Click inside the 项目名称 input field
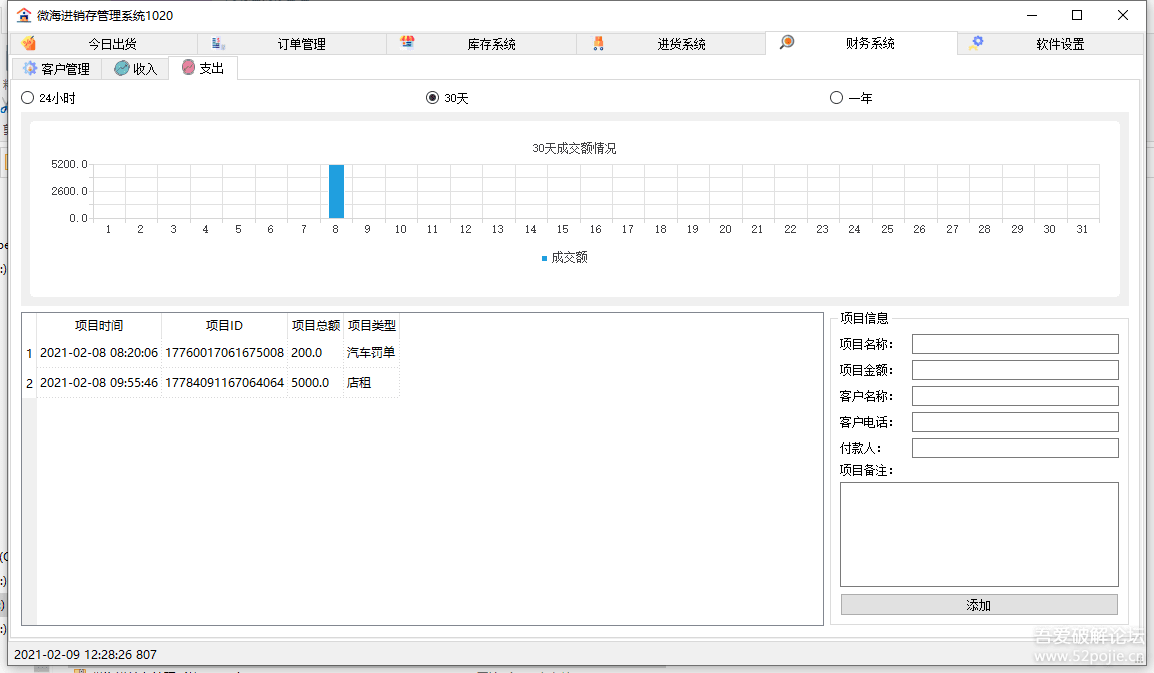Viewport: 1154px width, 673px height. click(x=1014, y=343)
